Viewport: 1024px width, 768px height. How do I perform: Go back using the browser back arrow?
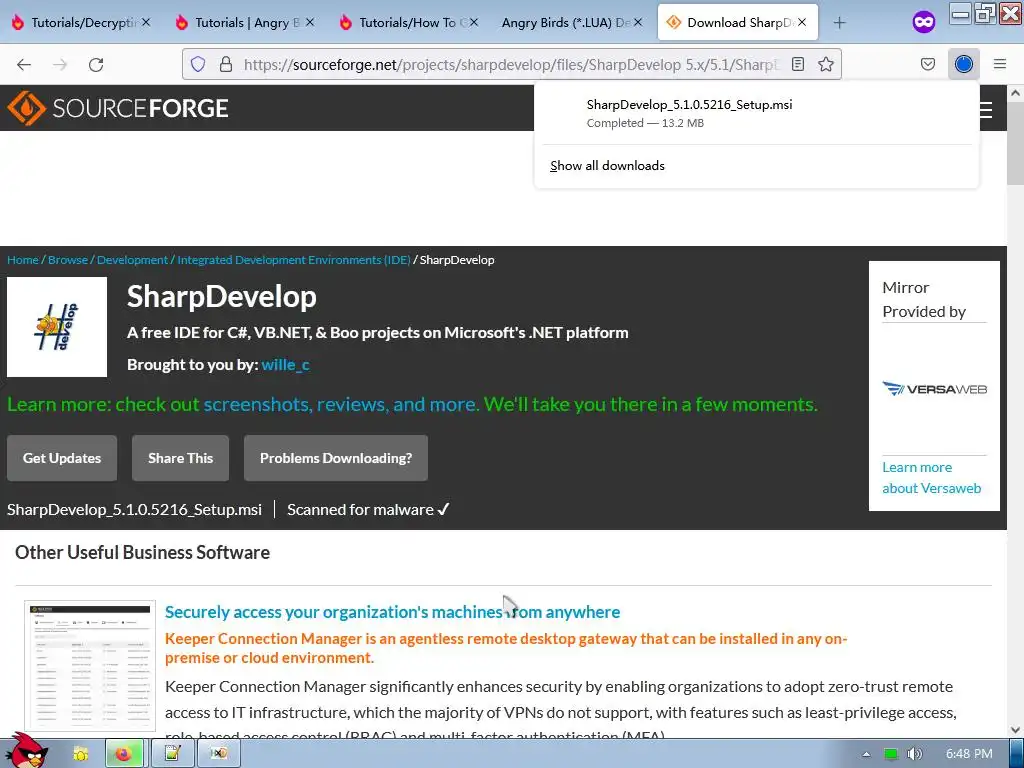point(24,64)
